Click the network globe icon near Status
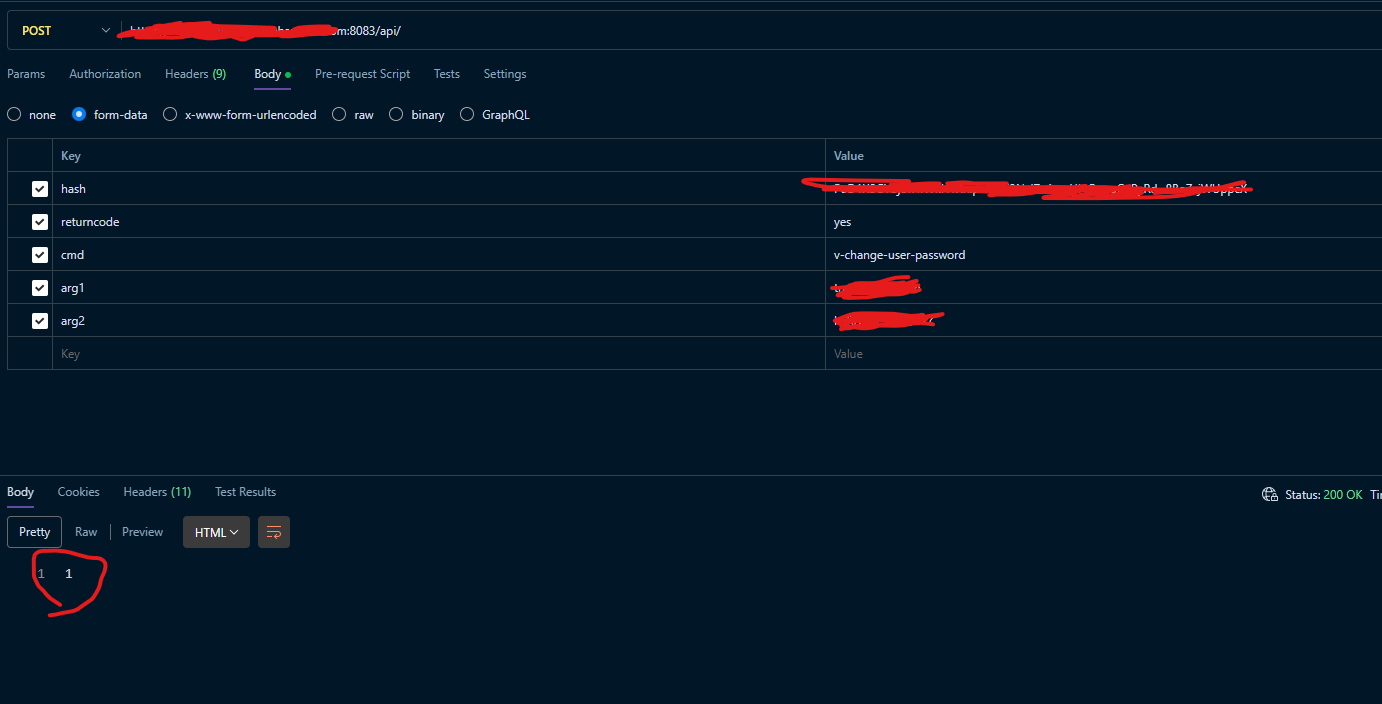 point(1270,494)
